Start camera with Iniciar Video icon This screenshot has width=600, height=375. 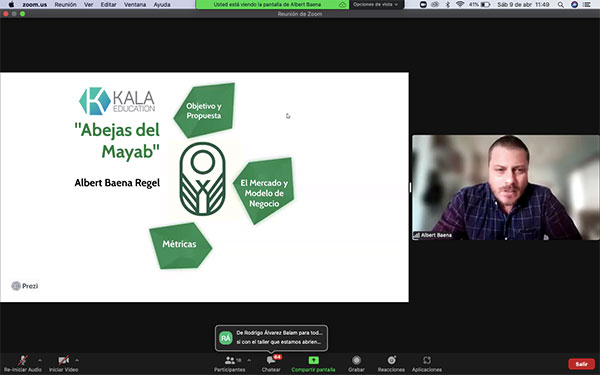click(x=64, y=360)
